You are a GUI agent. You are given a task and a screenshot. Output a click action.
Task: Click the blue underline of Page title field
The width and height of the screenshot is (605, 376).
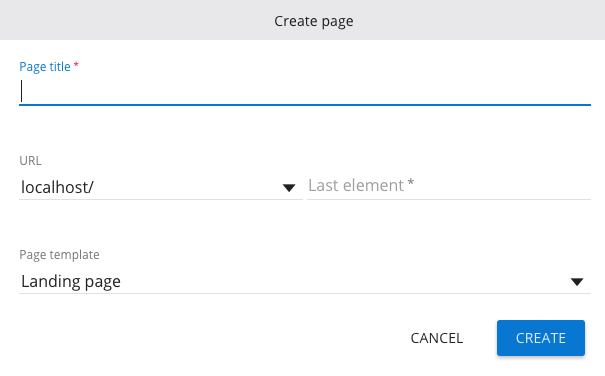[305, 105]
